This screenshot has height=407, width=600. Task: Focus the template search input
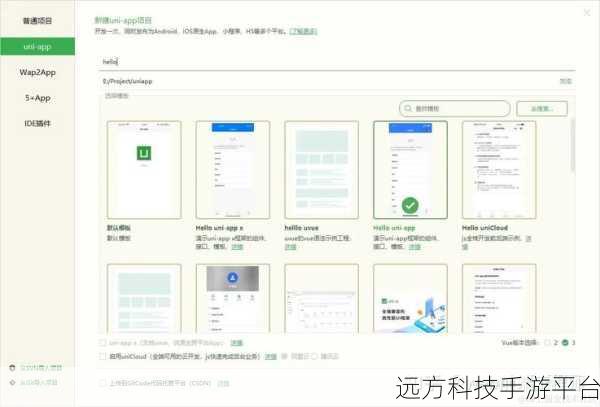coord(455,109)
